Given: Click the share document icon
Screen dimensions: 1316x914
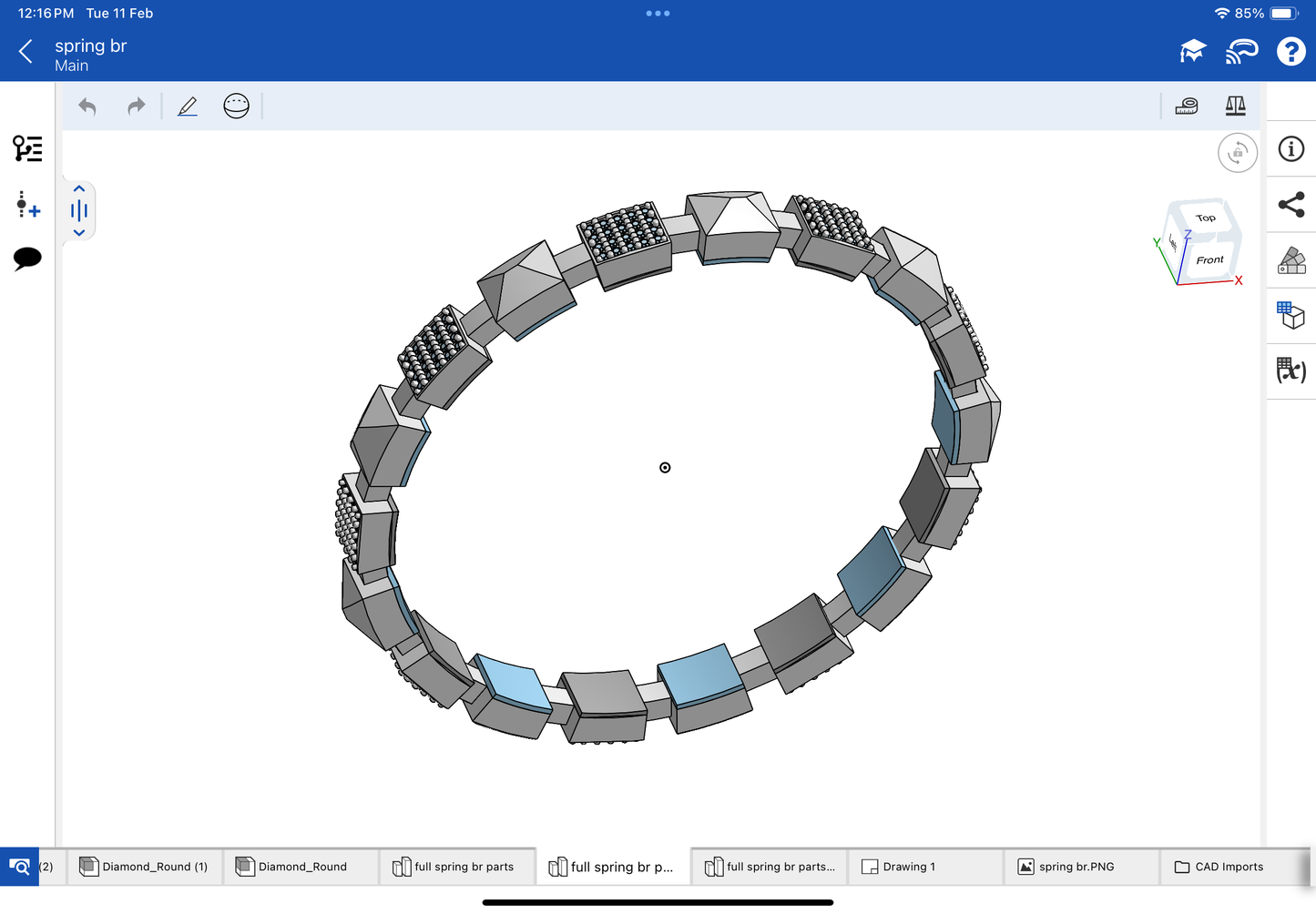Looking at the screenshot, I should coord(1290,205).
